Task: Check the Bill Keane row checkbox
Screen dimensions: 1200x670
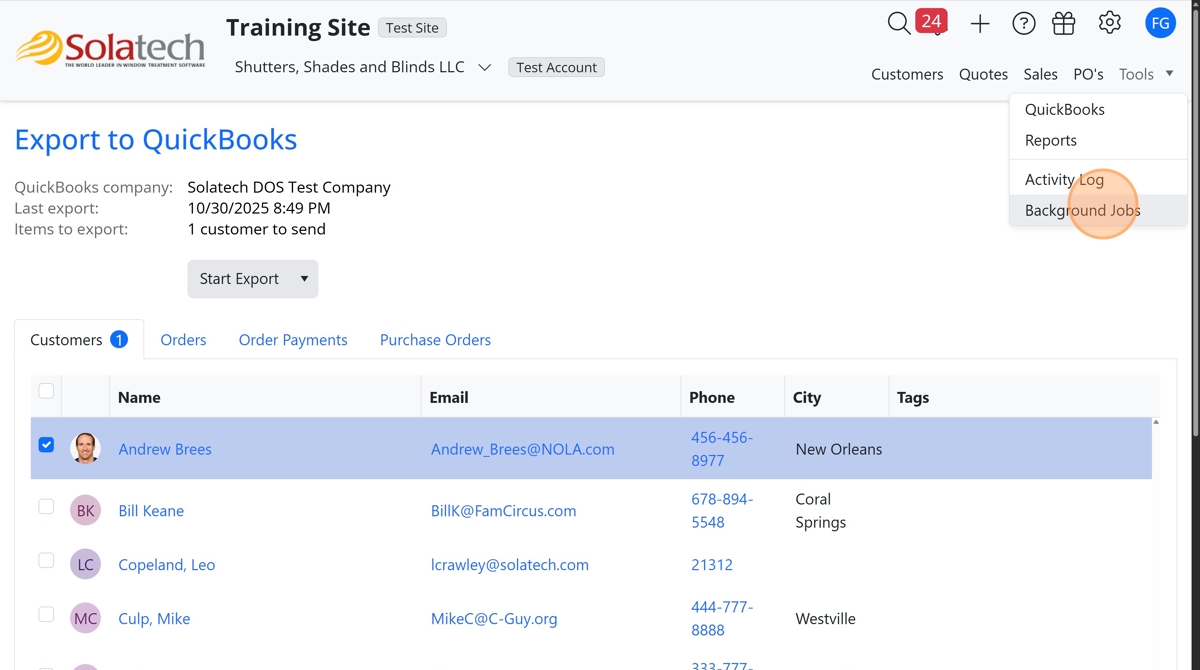Action: pos(46,507)
